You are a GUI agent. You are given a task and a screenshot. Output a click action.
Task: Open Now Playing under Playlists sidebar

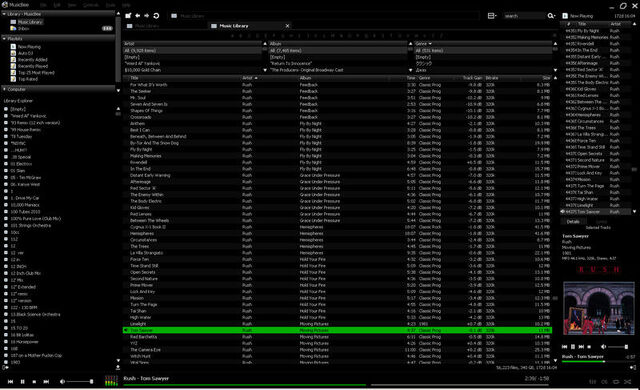(x=29, y=47)
